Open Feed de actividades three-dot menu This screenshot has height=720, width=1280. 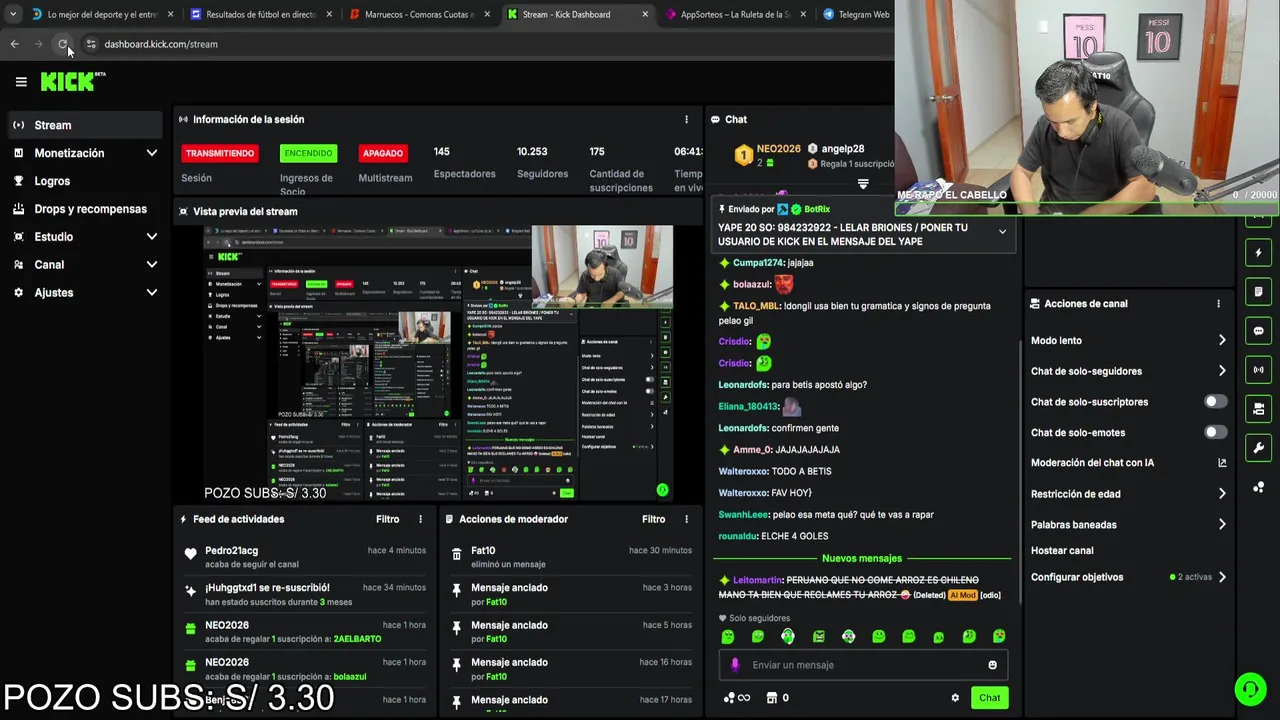point(420,519)
